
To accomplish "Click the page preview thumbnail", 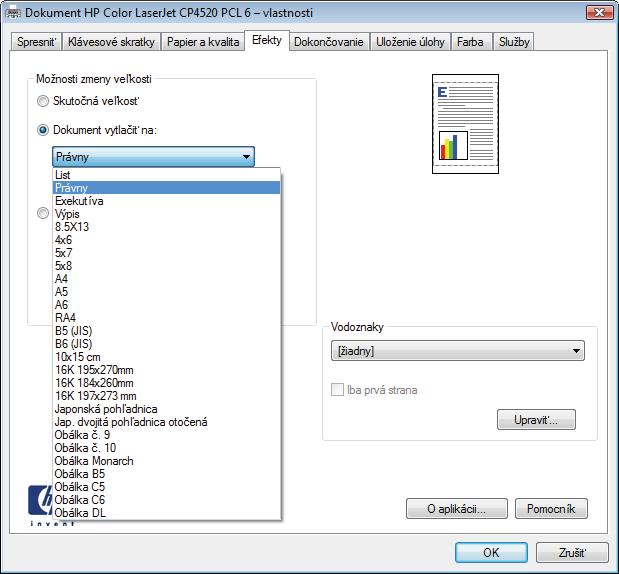I will click(465, 124).
